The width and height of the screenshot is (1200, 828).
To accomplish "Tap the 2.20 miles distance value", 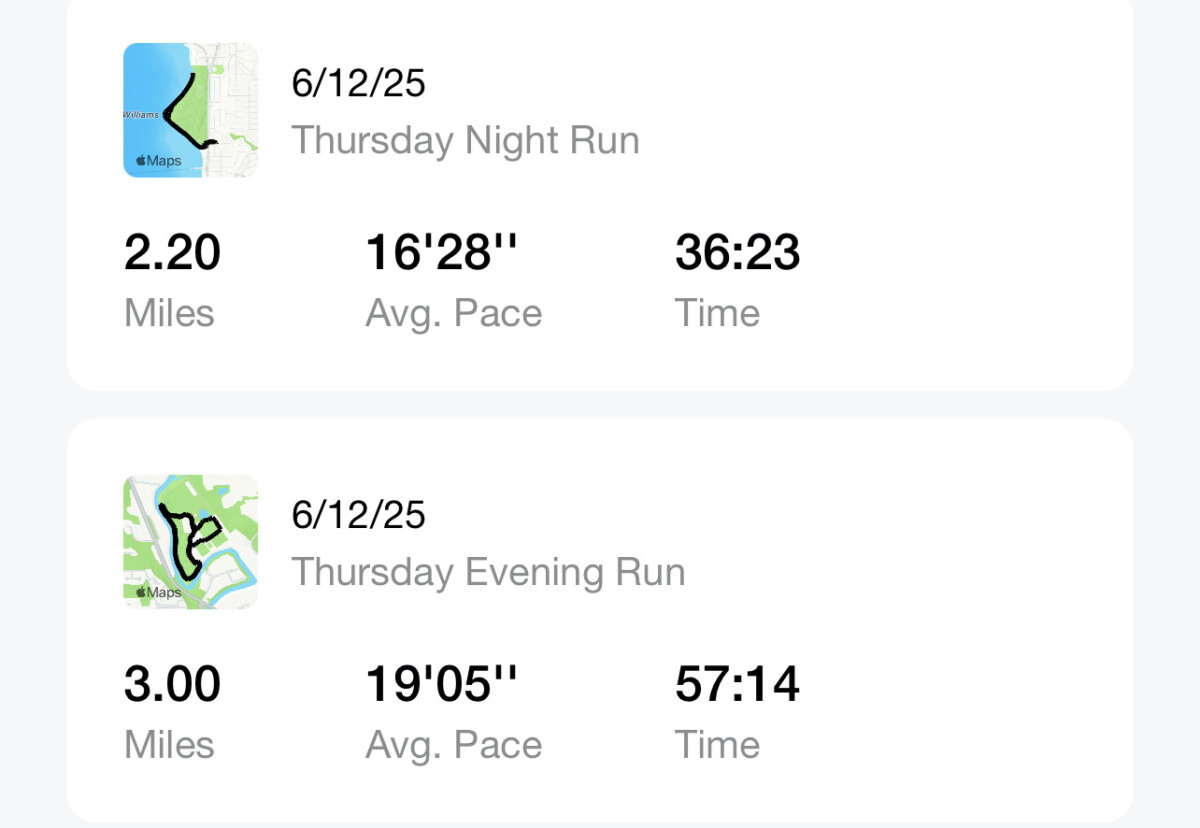I will tap(172, 252).
